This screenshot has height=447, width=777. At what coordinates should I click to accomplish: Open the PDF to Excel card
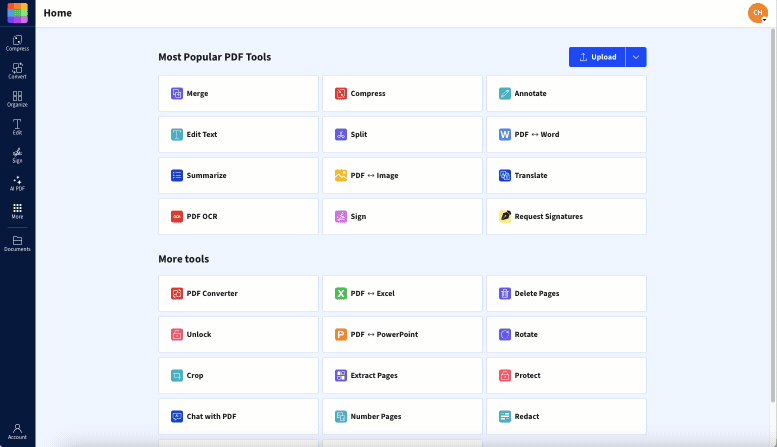coord(402,293)
